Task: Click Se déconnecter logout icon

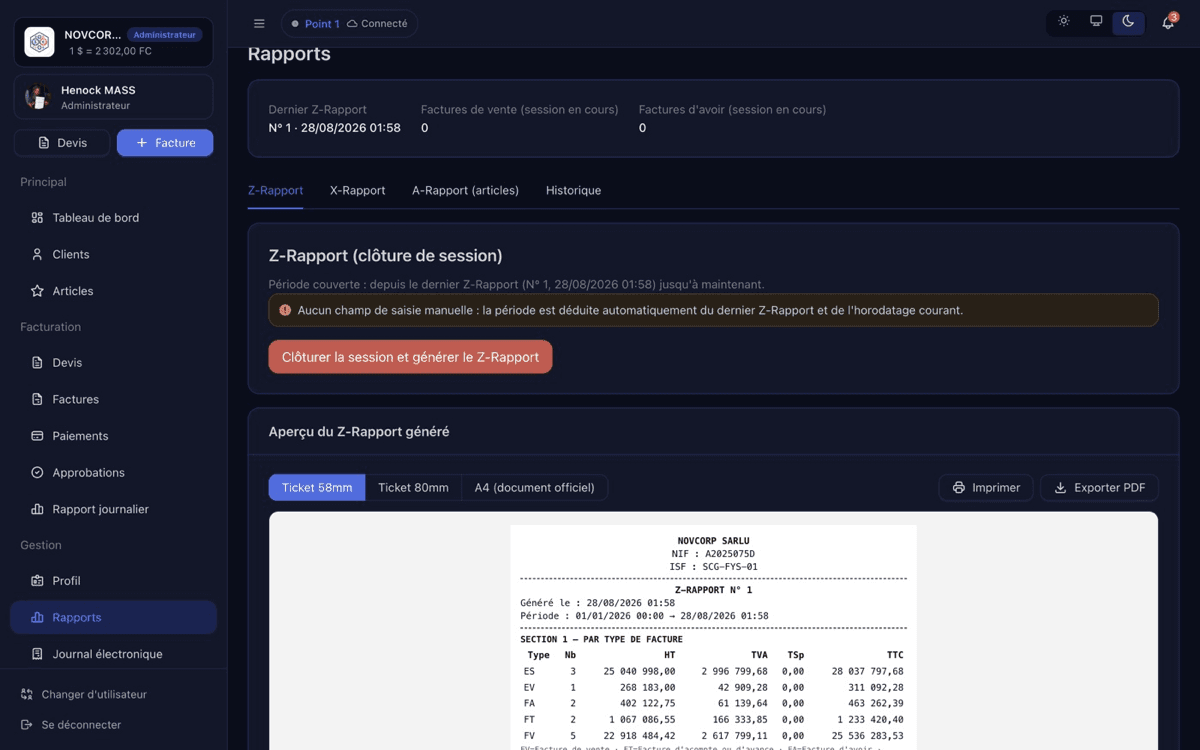Action: point(26,725)
